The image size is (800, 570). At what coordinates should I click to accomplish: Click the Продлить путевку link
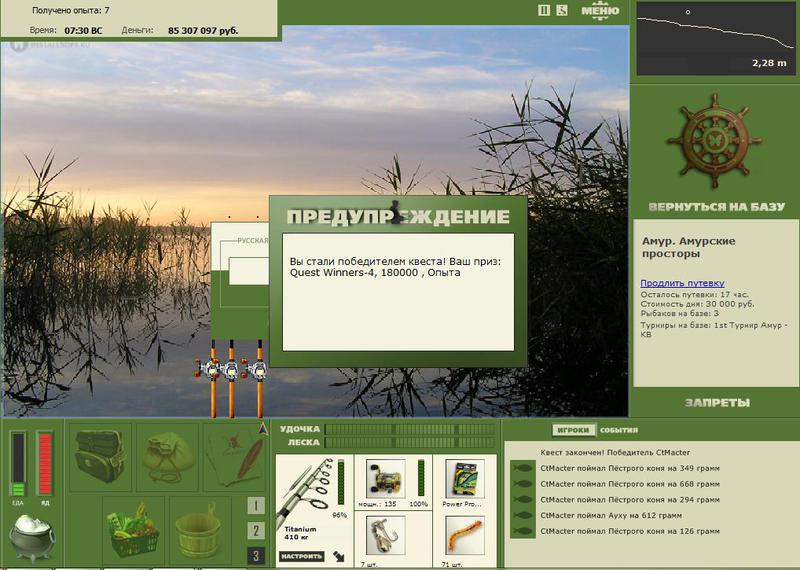point(682,283)
